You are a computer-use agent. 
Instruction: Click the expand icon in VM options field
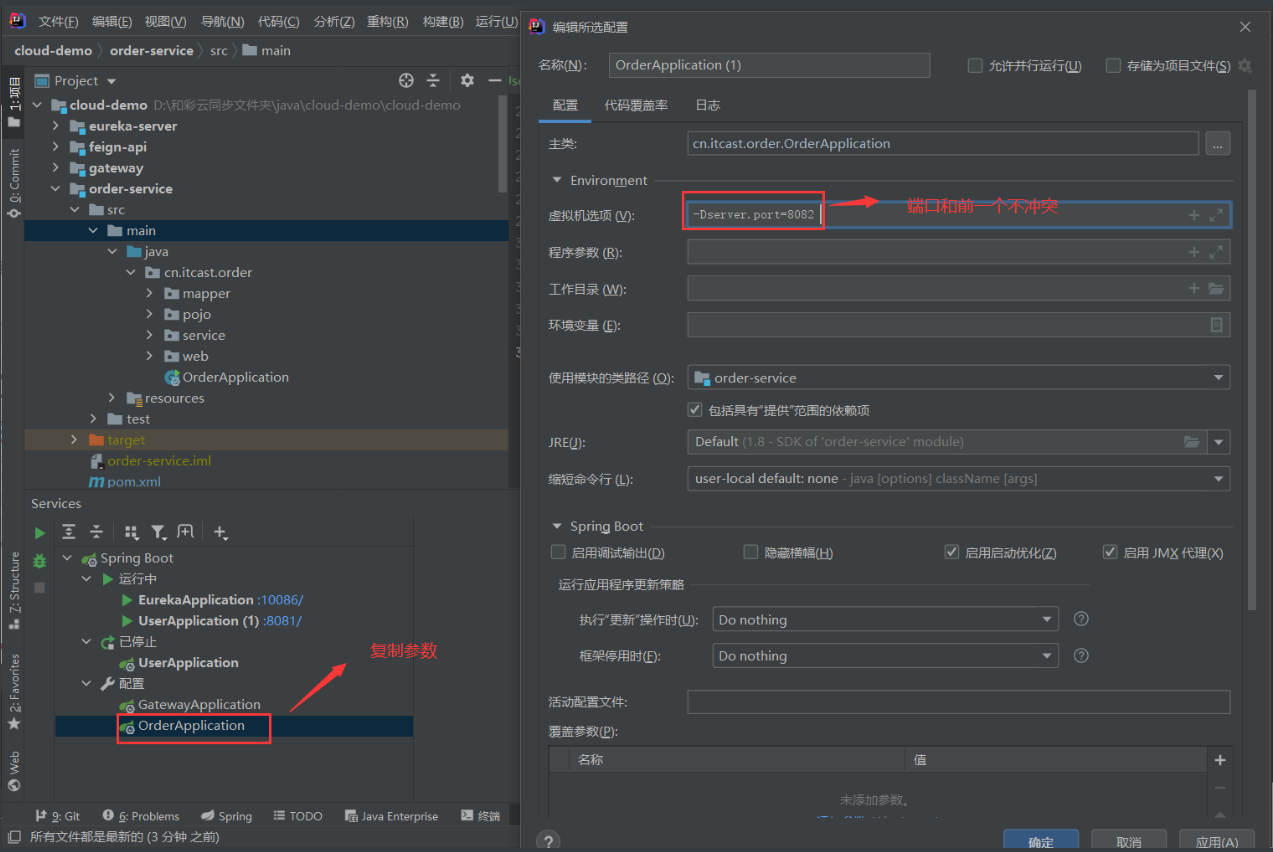(x=1216, y=215)
